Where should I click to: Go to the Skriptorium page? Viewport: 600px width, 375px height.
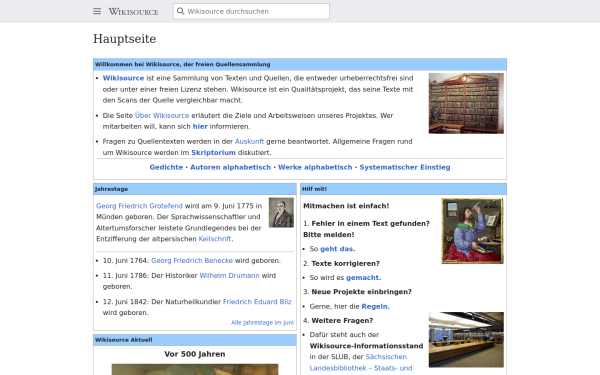point(214,153)
